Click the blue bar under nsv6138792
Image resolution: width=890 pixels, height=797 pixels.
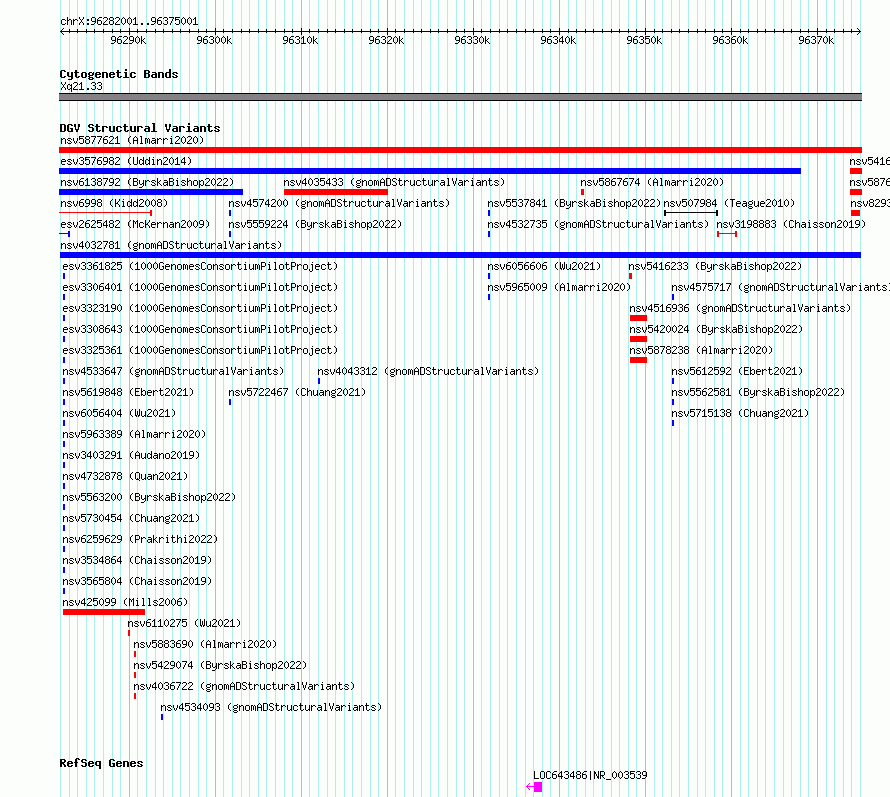click(151, 192)
